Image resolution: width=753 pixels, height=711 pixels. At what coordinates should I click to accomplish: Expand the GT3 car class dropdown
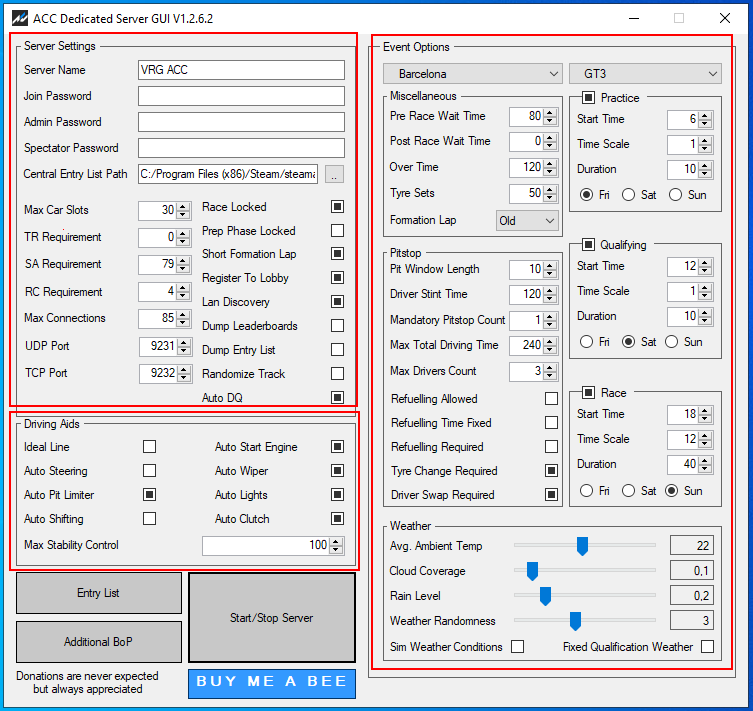(x=645, y=74)
